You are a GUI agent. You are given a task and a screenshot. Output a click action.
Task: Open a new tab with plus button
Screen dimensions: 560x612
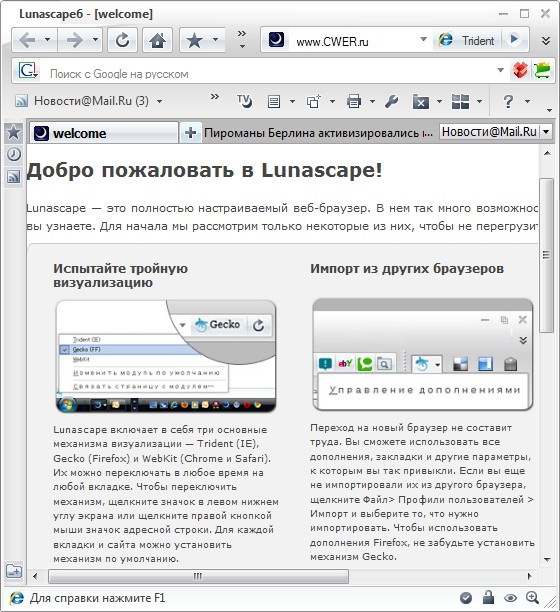(x=190, y=133)
